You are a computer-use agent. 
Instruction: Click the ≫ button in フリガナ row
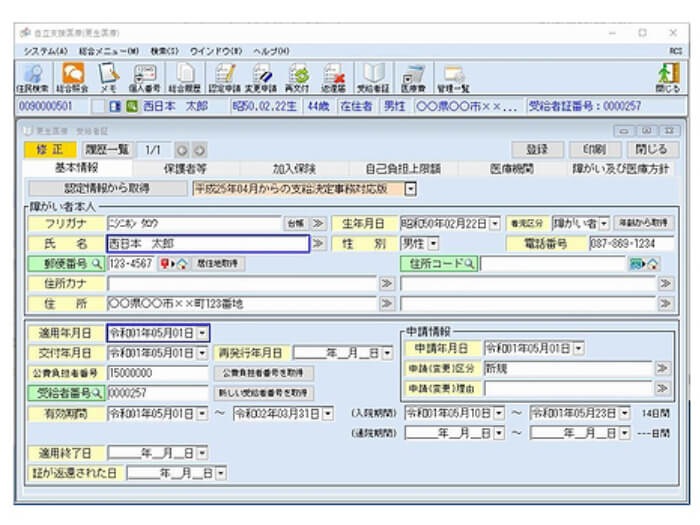point(318,223)
